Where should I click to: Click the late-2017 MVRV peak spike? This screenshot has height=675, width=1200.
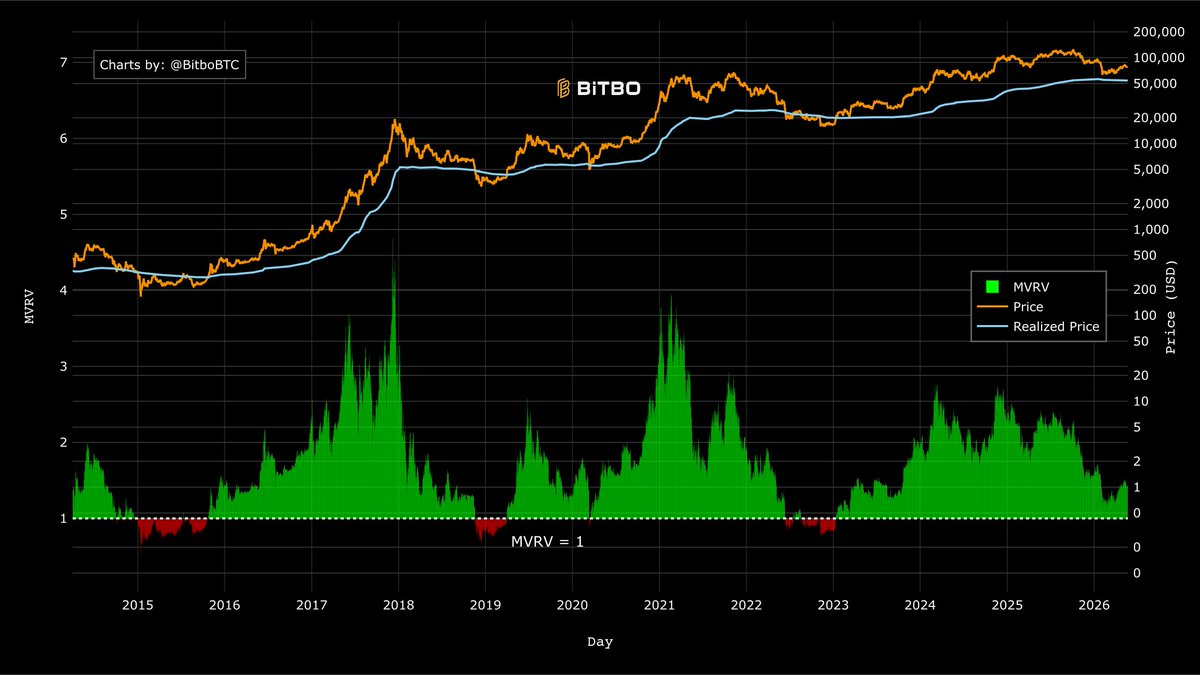[393, 300]
